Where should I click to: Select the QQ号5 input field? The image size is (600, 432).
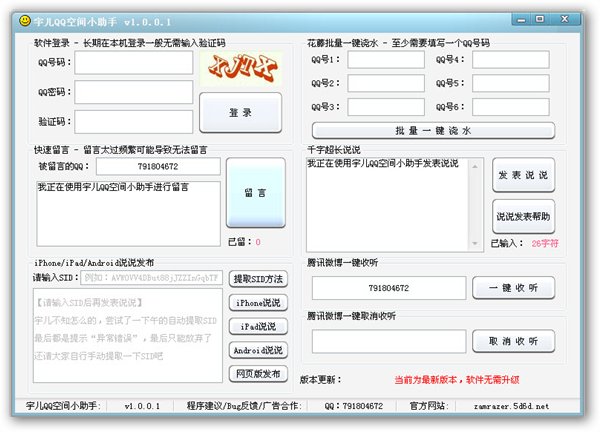tap(511, 83)
